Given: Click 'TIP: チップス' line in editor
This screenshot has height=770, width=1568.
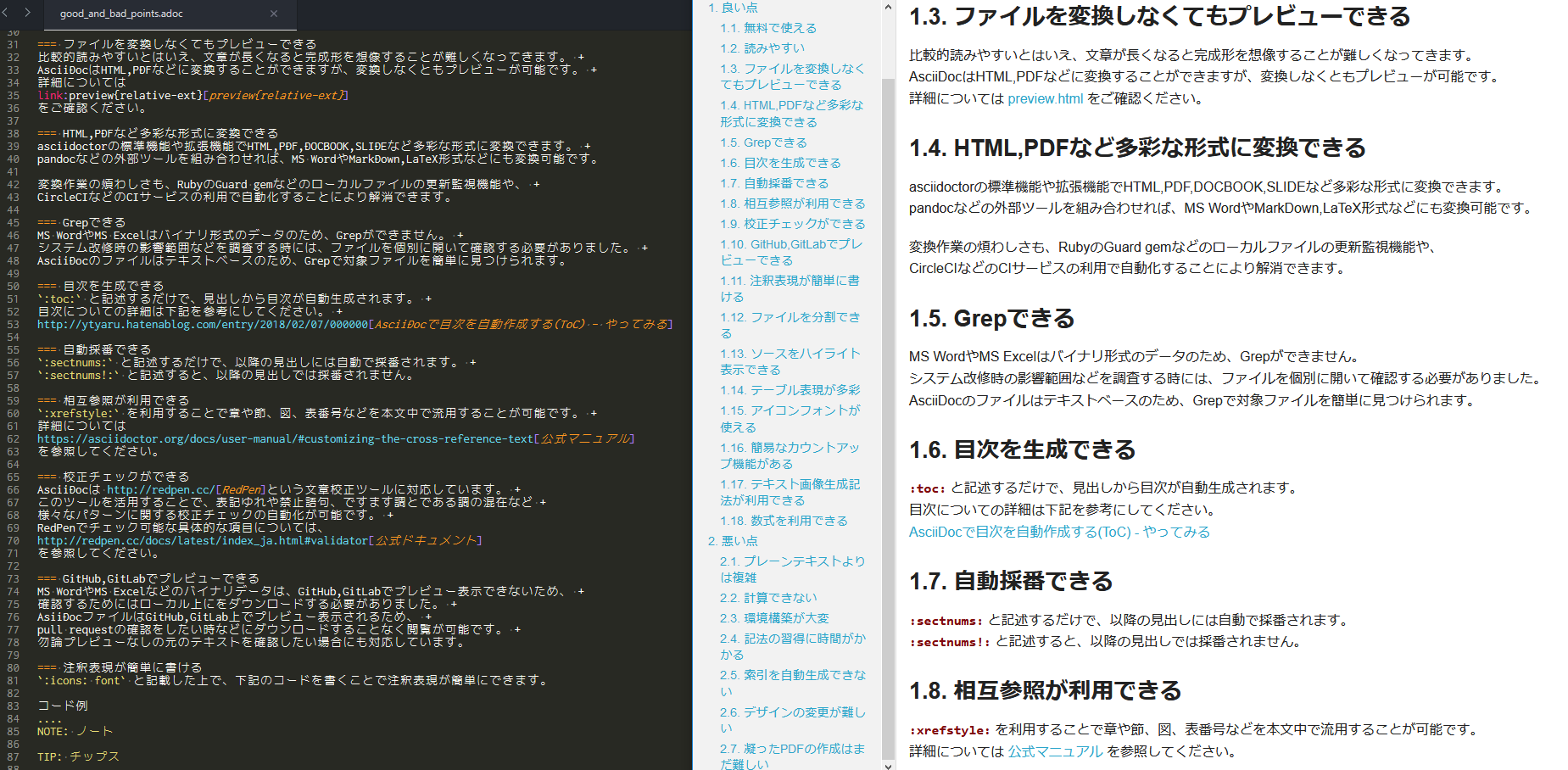Looking at the screenshot, I should pyautogui.click(x=78, y=756).
